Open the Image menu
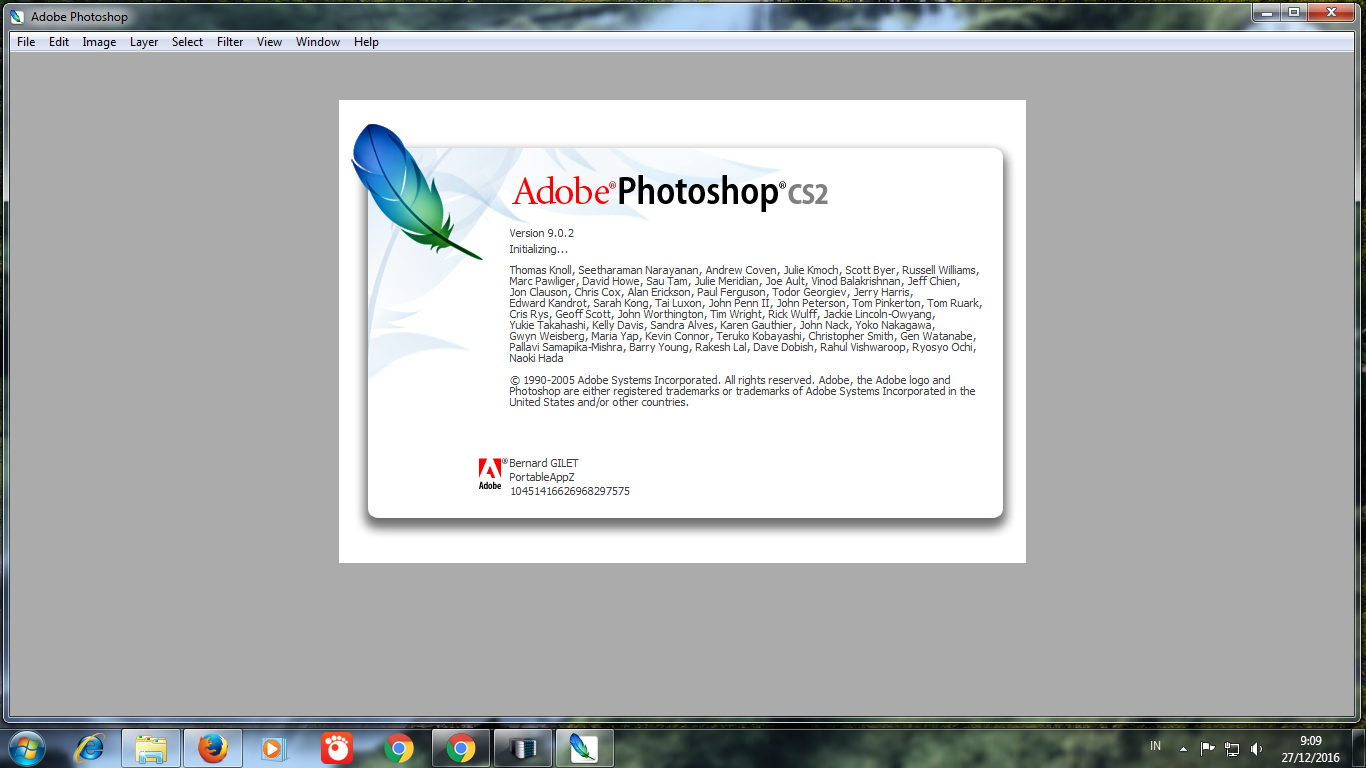 [99, 42]
